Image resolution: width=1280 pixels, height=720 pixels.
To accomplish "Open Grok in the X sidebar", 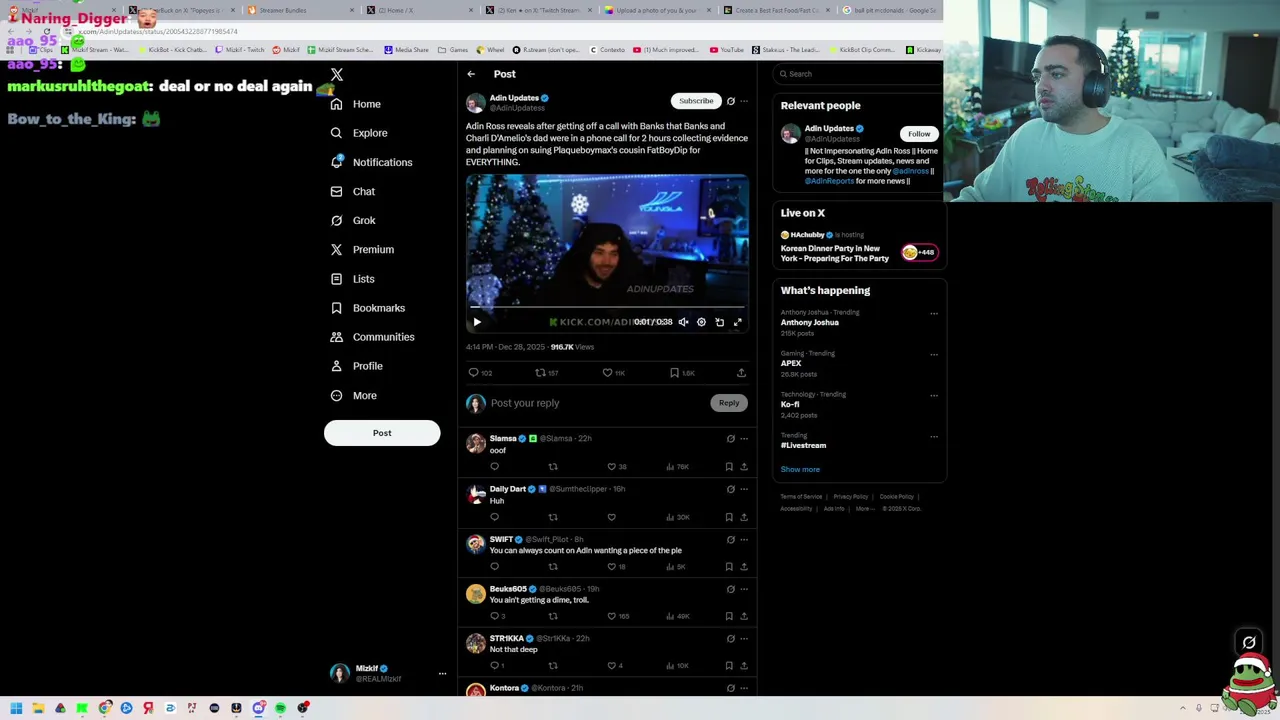I will (x=352, y=220).
